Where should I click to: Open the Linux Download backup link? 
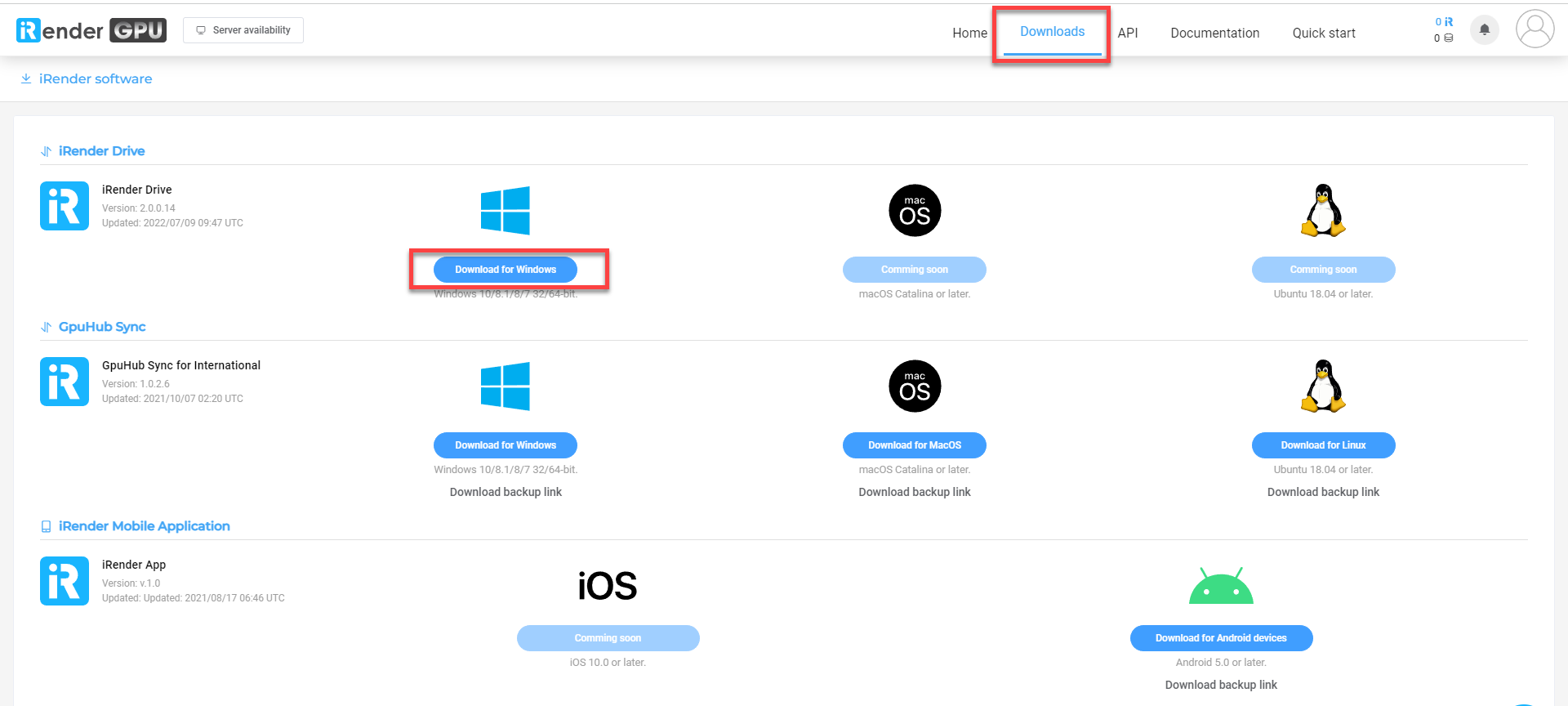pos(1323,492)
